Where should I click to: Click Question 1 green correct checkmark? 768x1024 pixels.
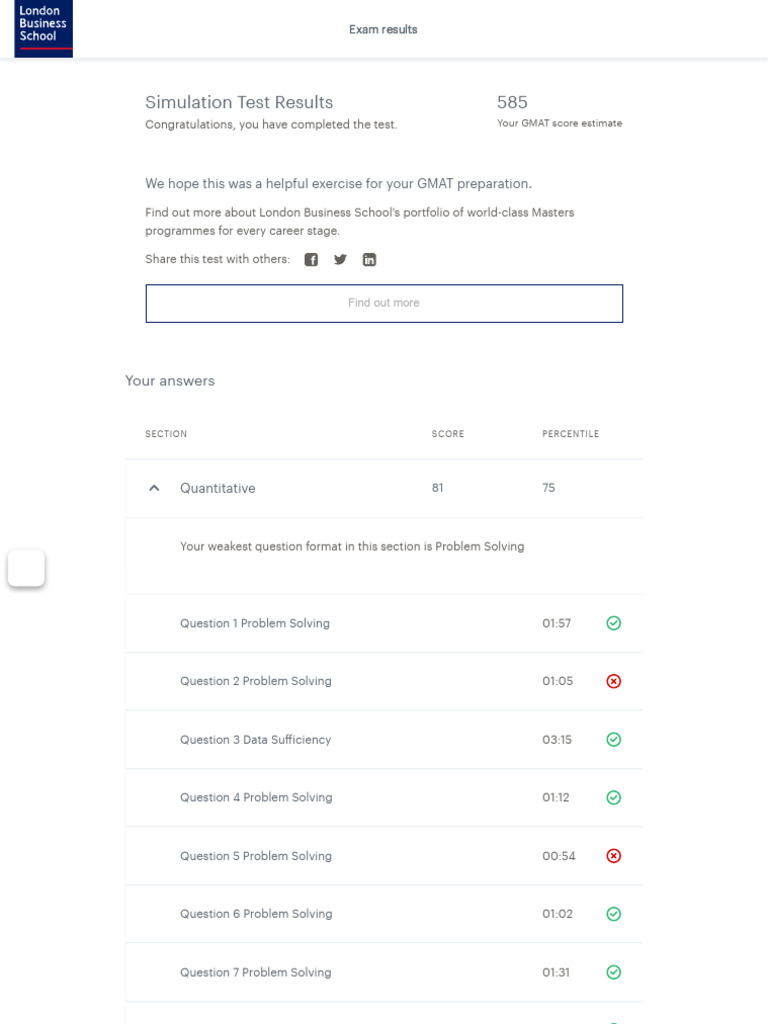point(614,623)
